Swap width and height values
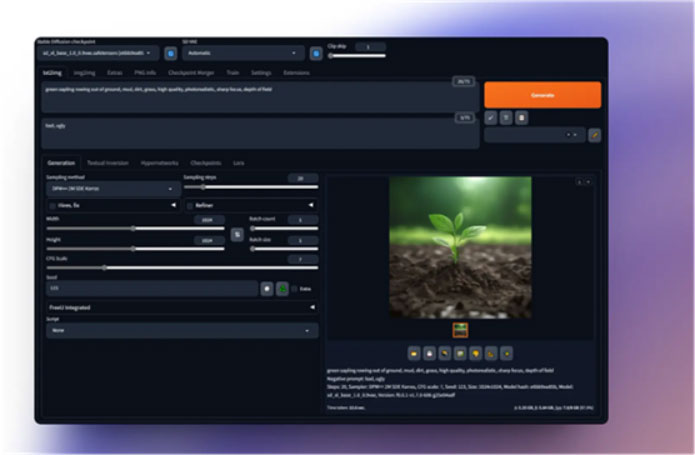Image resolution: width=695 pixels, height=455 pixels. coord(237,234)
